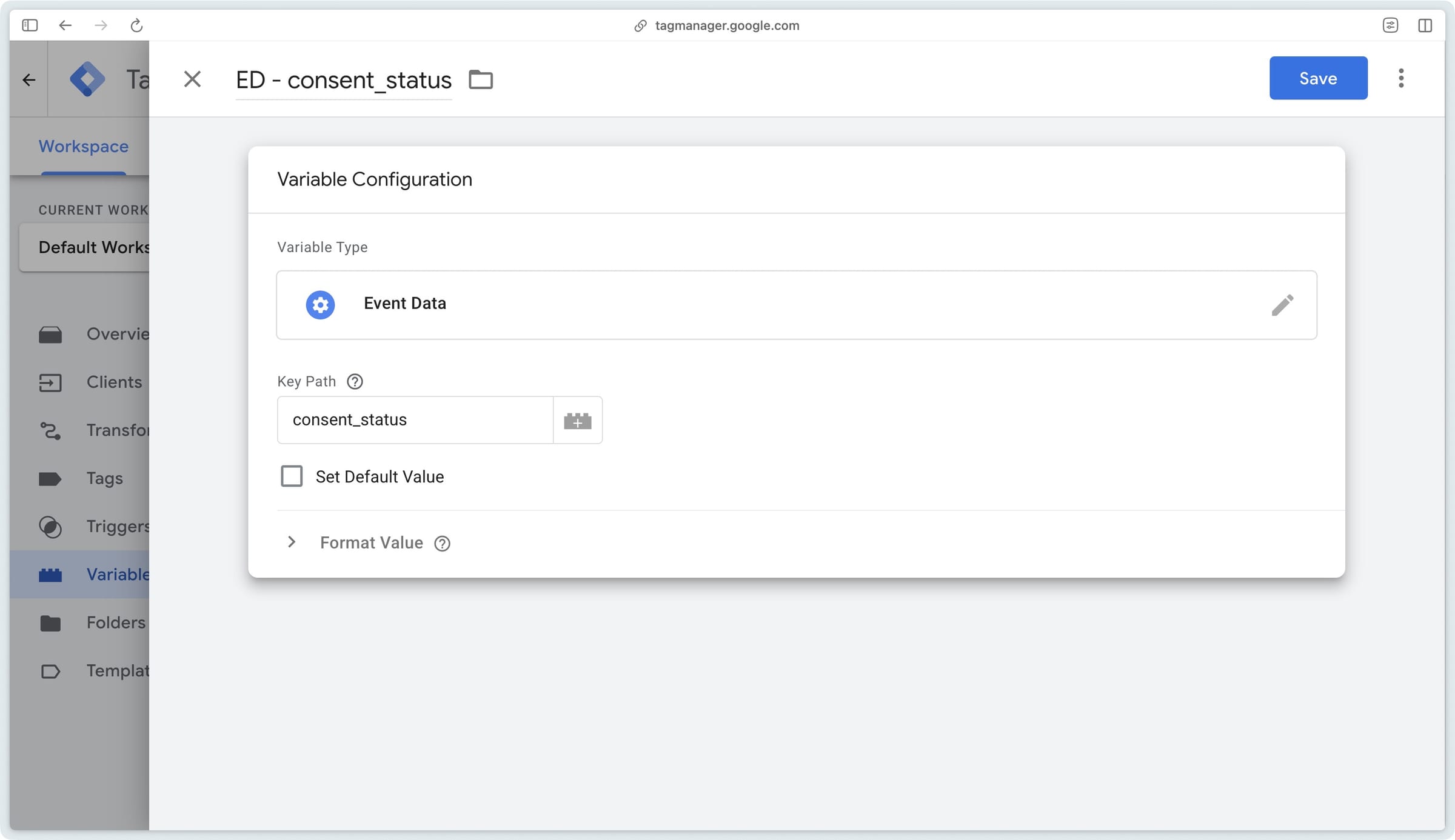Open the Workspace tab
The image size is (1455, 840).
[x=83, y=146]
